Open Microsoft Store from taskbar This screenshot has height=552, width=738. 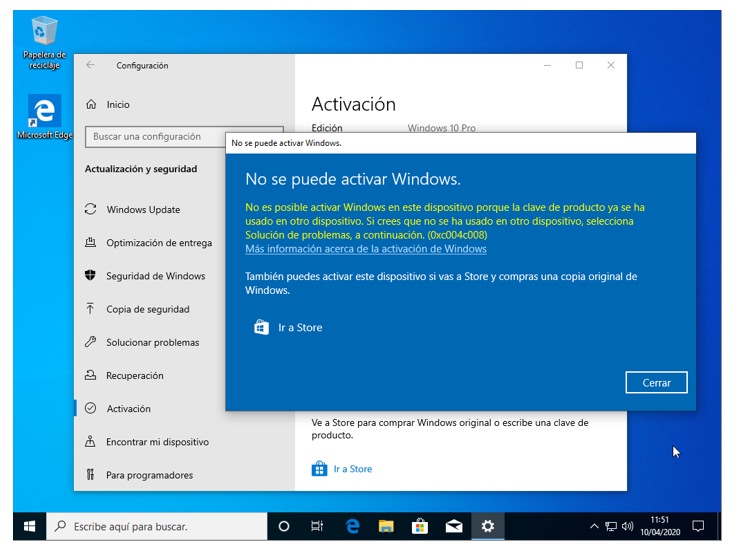coord(420,526)
